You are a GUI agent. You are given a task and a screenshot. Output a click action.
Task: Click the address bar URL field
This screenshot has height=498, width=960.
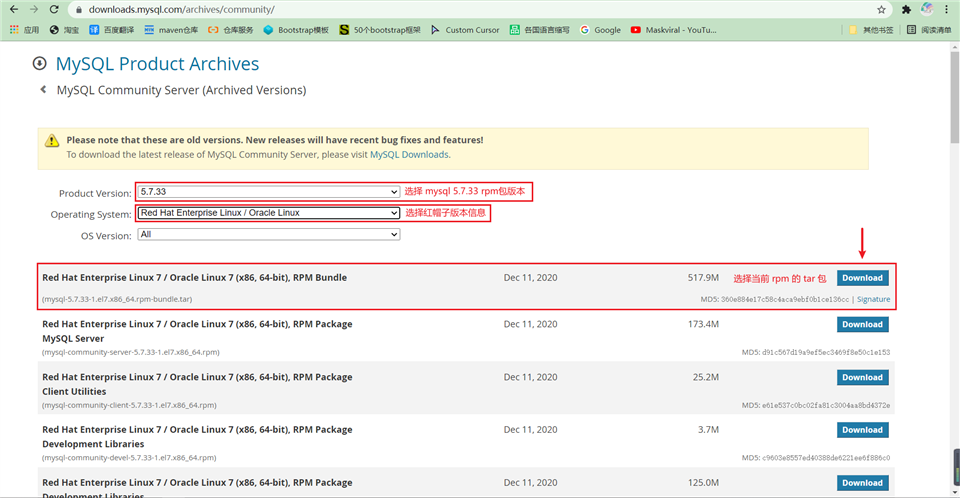pos(478,10)
